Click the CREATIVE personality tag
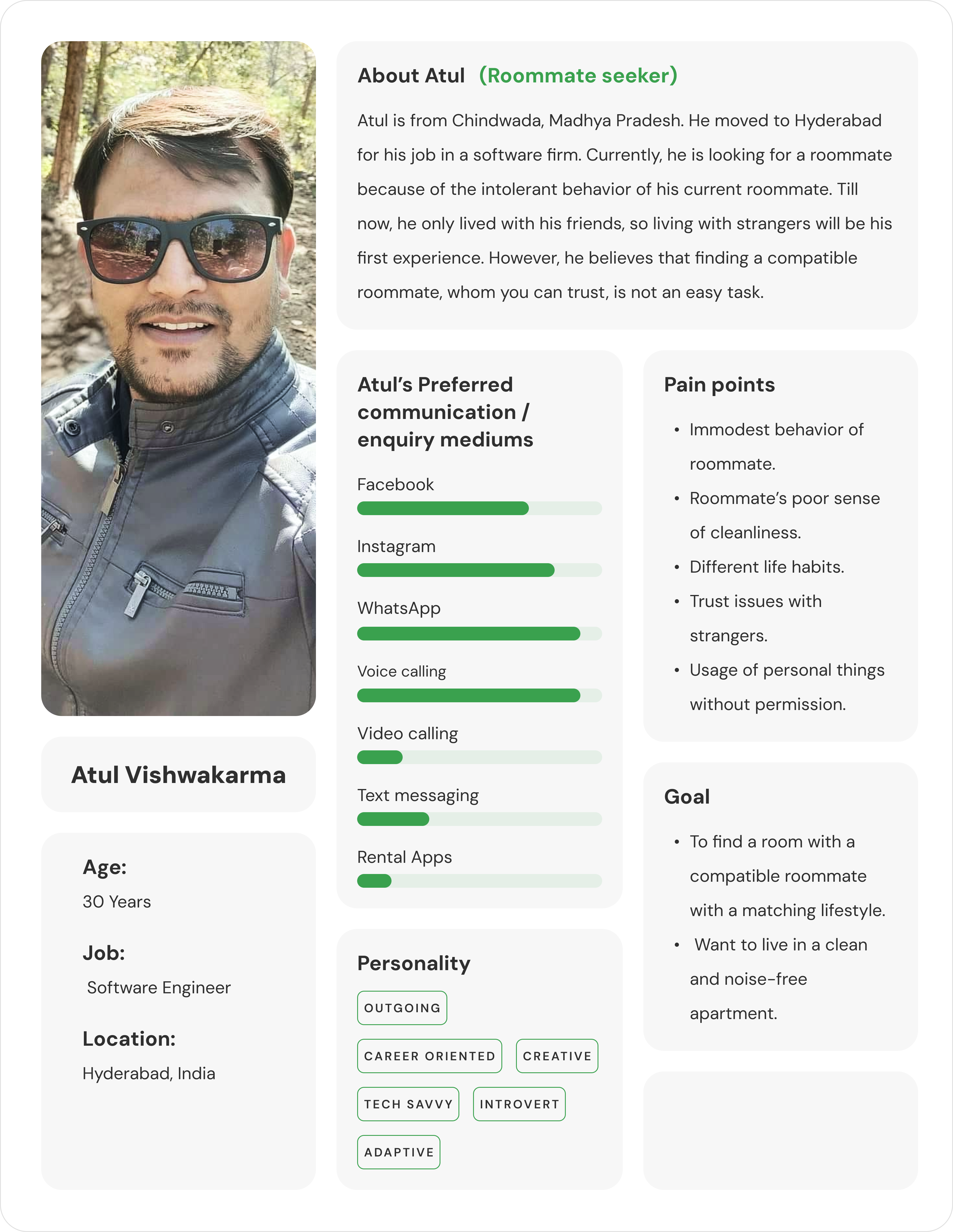Screen dimensions: 953x1232 [x=557, y=1056]
